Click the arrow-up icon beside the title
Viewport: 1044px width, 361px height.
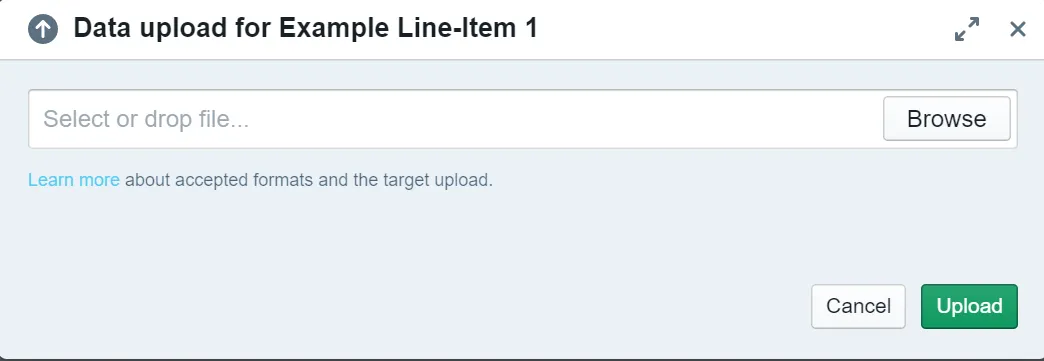tap(43, 29)
